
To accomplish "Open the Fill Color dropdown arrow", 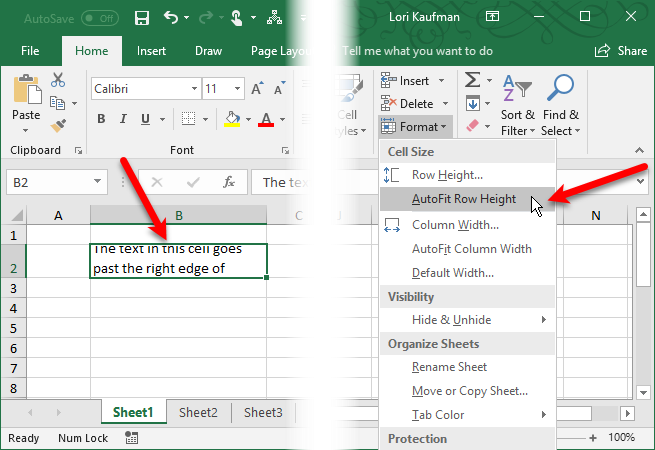I will pos(249,119).
